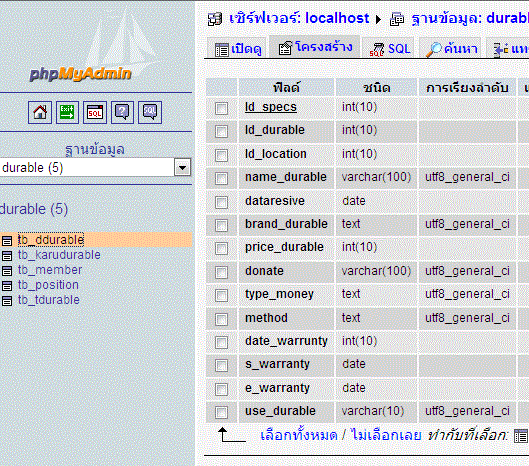Tick the checkbox for use_durable field
Viewport: 529px width, 466px height.
[221, 412]
